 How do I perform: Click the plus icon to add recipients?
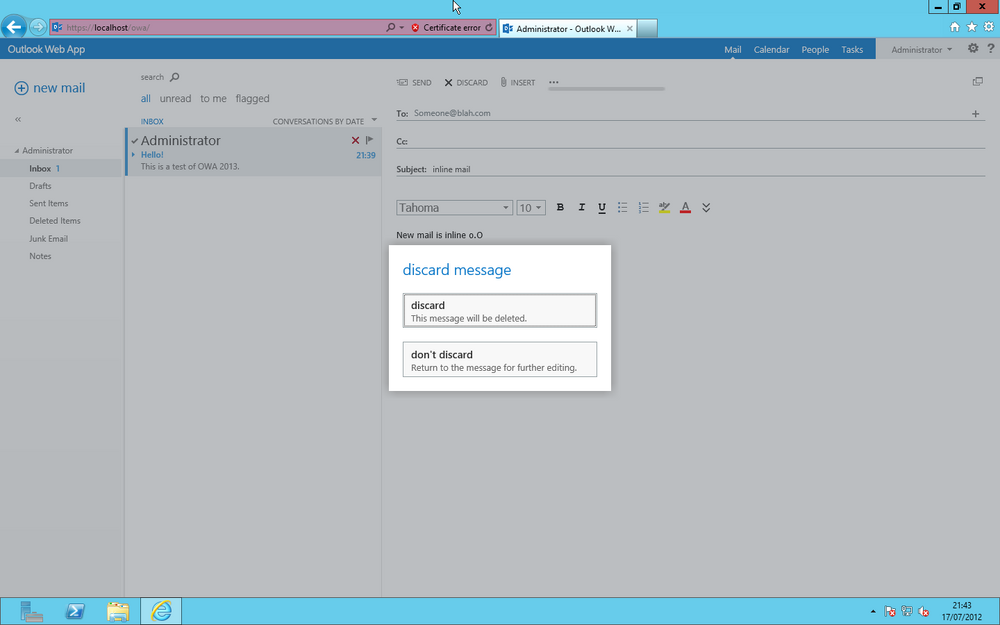[975, 114]
